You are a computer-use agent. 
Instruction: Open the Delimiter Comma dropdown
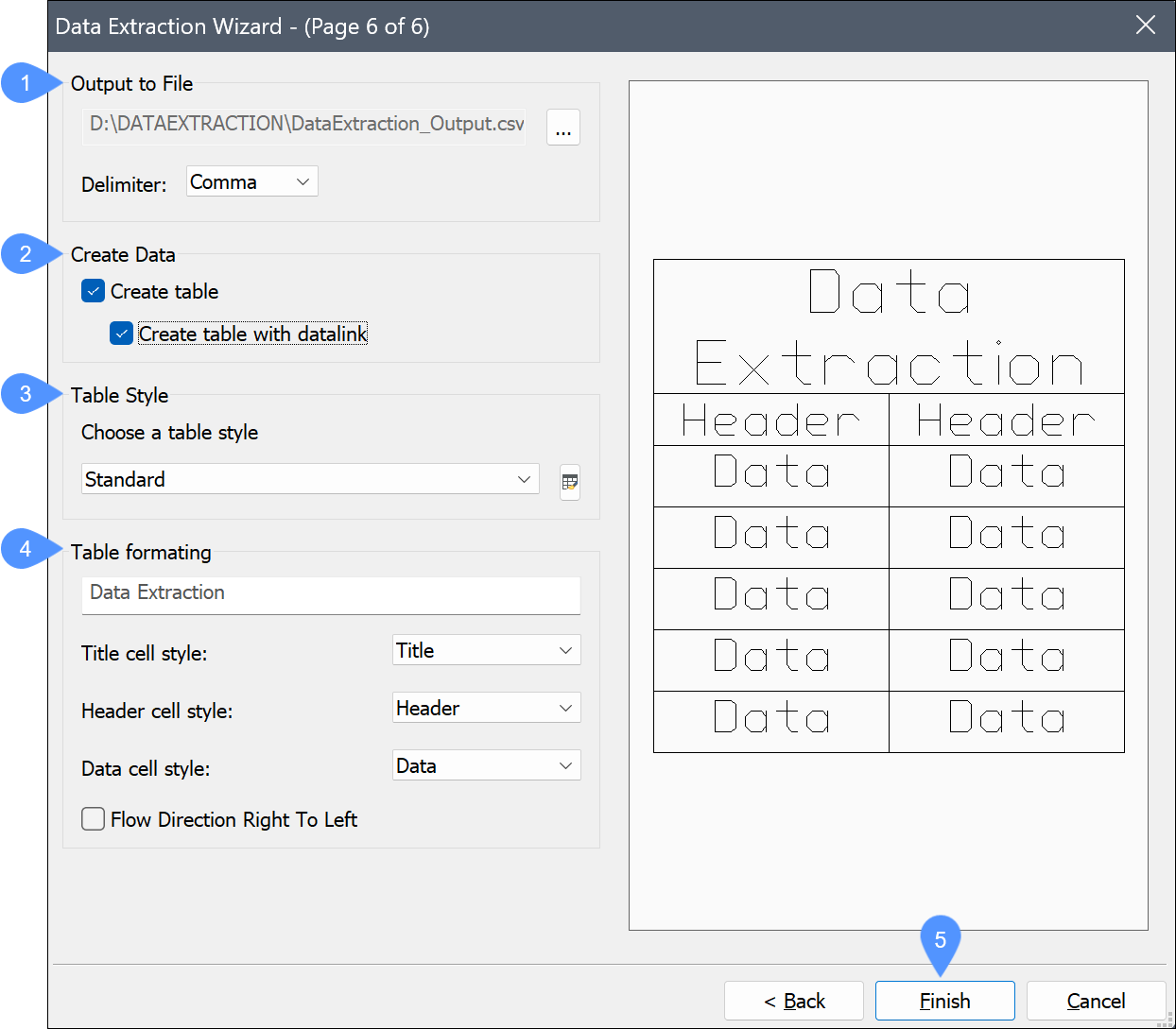[x=251, y=181]
